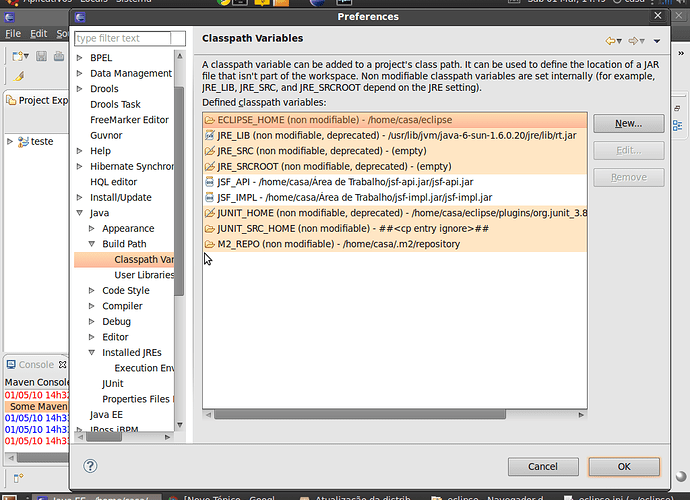Select FreeMarker Editor preference page
The width and height of the screenshot is (690, 500).
(x=129, y=120)
